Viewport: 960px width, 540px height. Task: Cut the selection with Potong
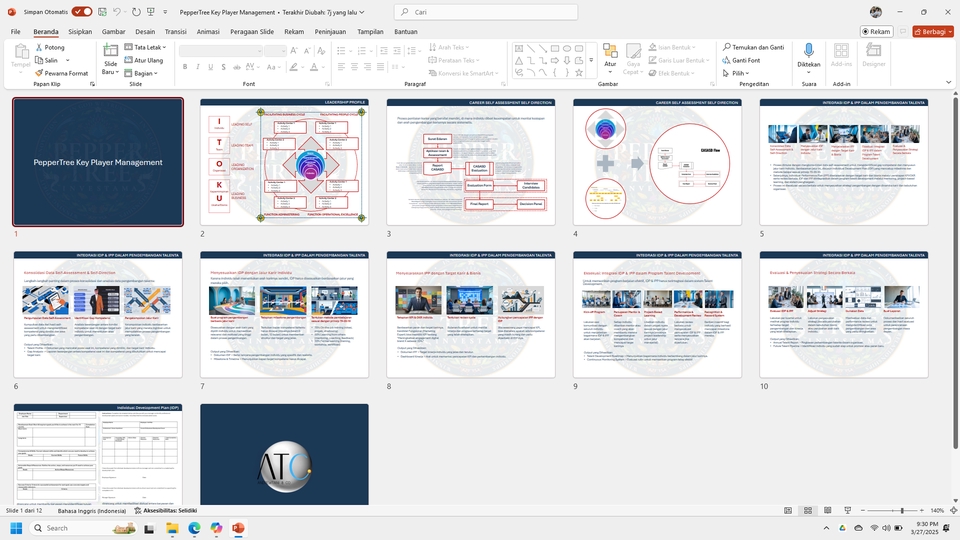(50, 47)
